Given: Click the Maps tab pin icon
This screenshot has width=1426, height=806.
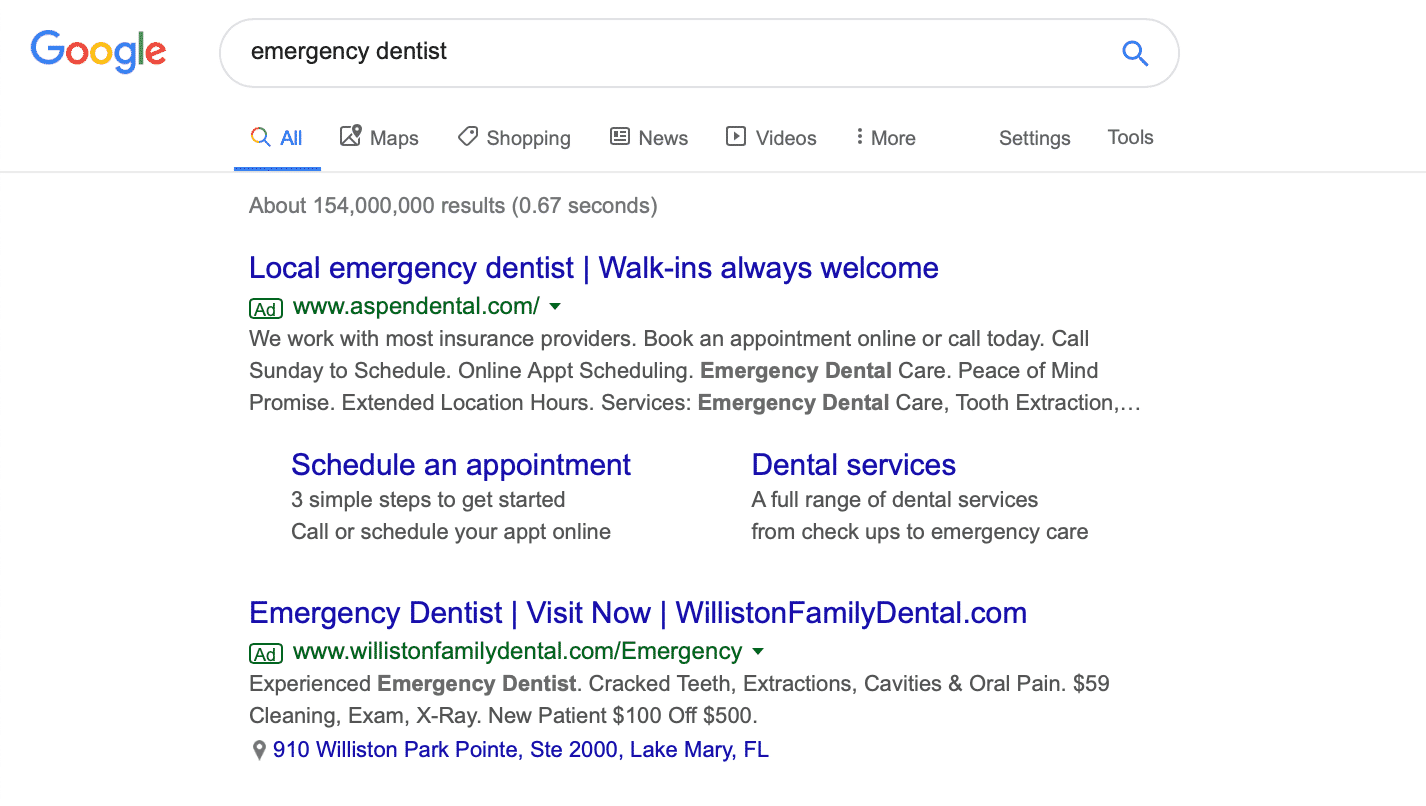Looking at the screenshot, I should [350, 136].
